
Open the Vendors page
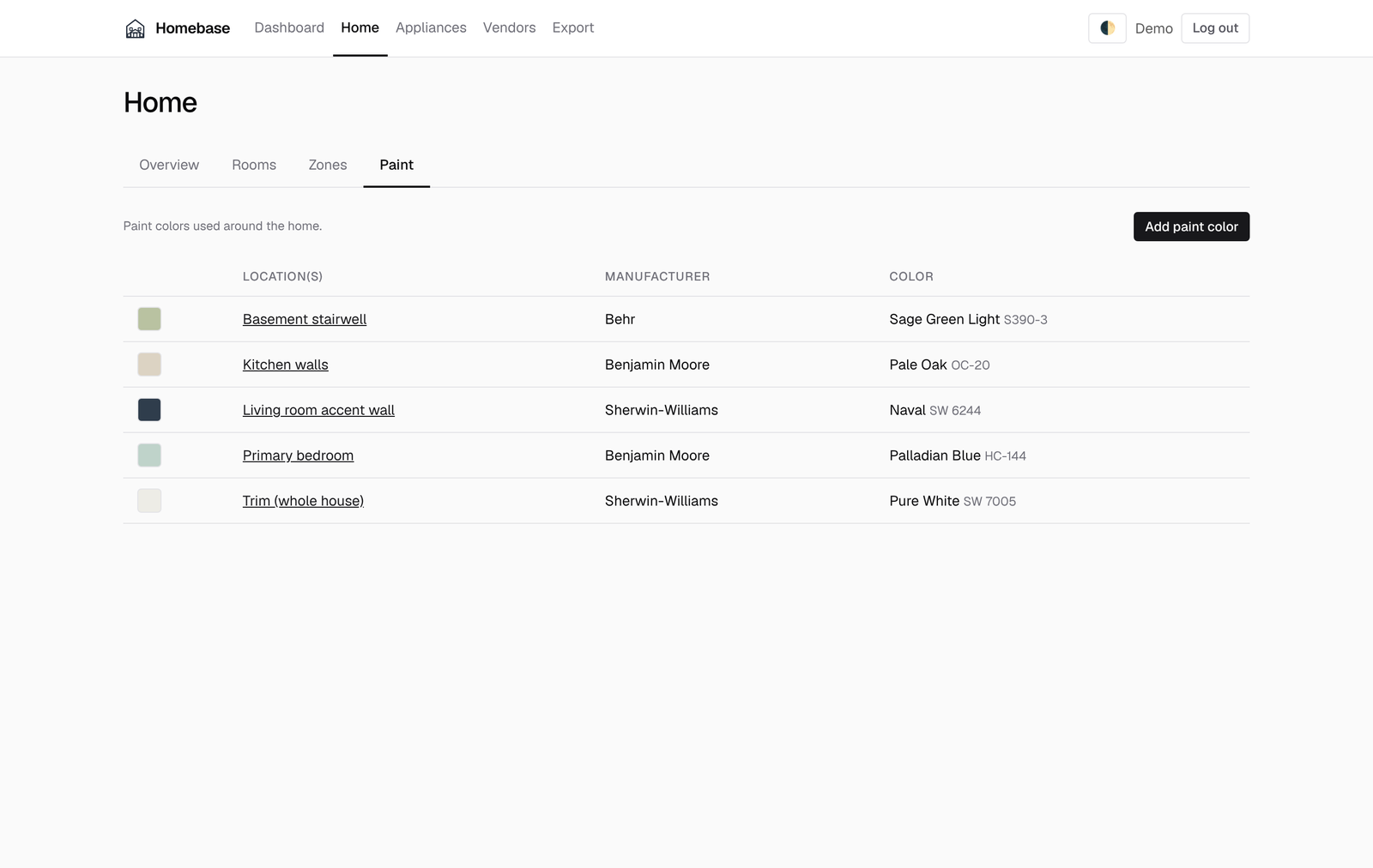509,27
